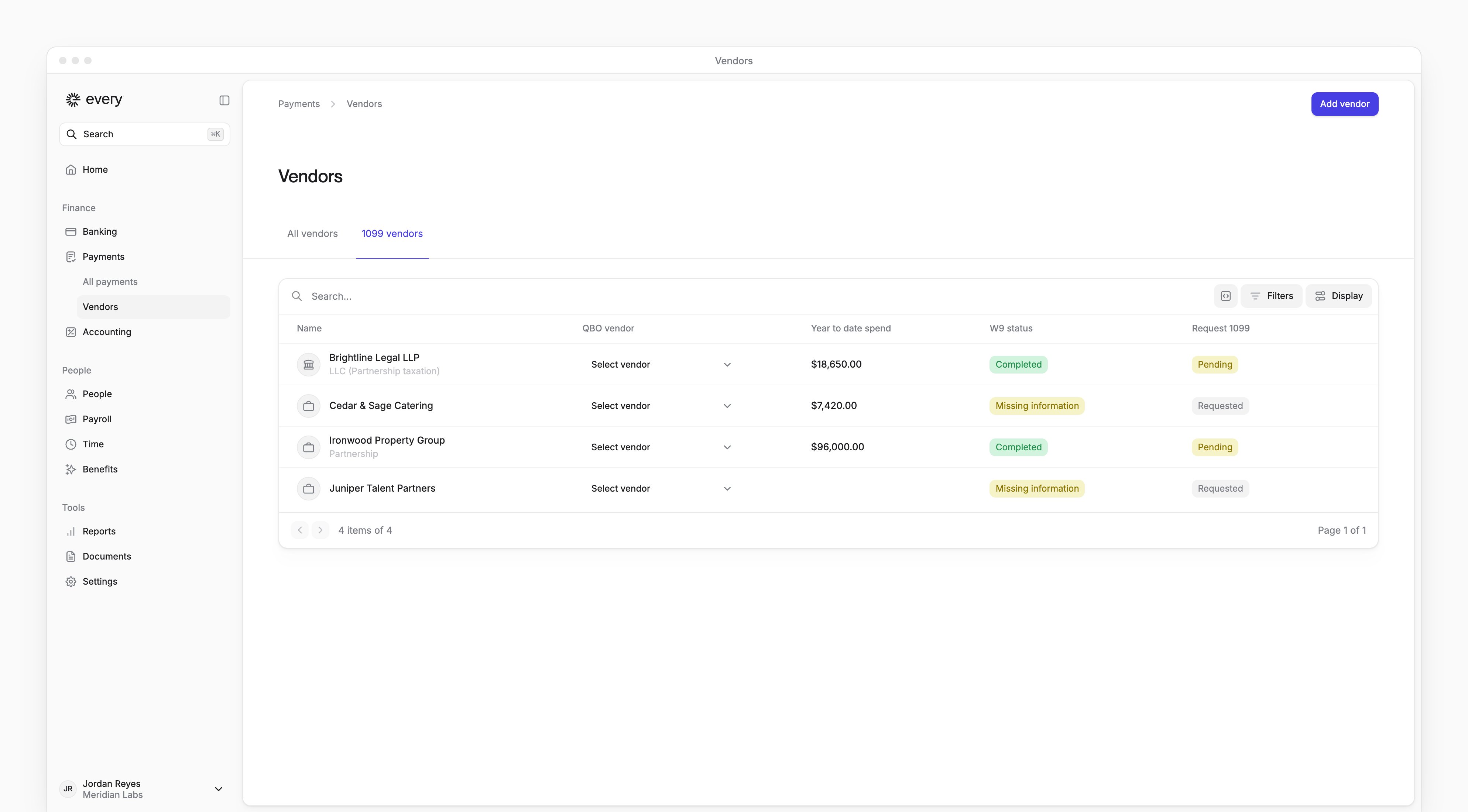Expand Jordan Reyes account menu chevron
1468x812 pixels.
pyautogui.click(x=218, y=789)
